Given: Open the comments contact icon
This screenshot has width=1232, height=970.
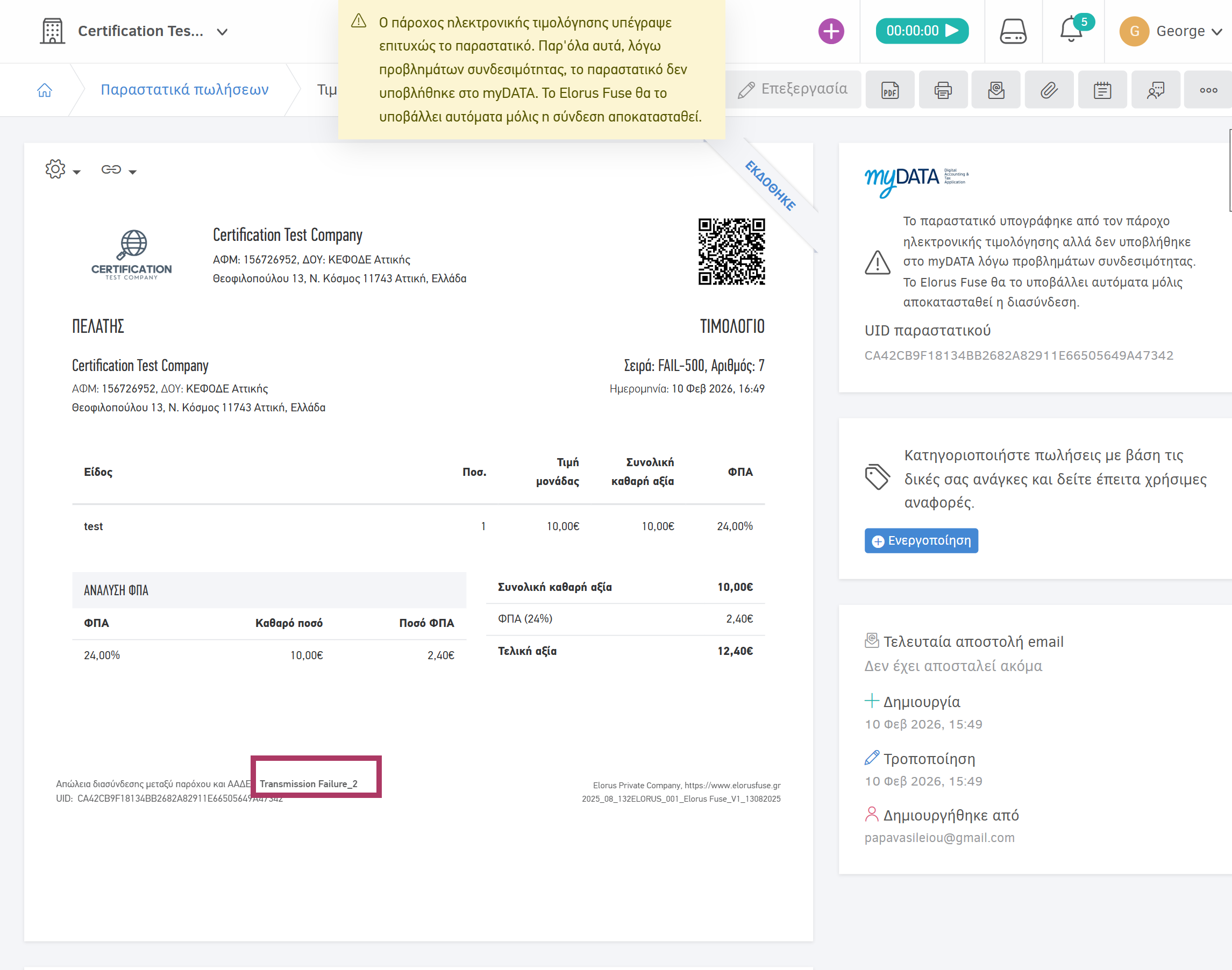Looking at the screenshot, I should tap(1155, 90).
